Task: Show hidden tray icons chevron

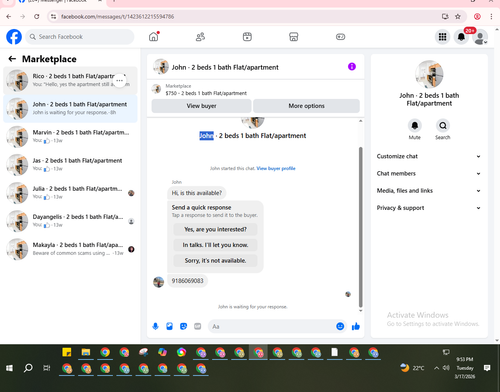Action: point(436,368)
